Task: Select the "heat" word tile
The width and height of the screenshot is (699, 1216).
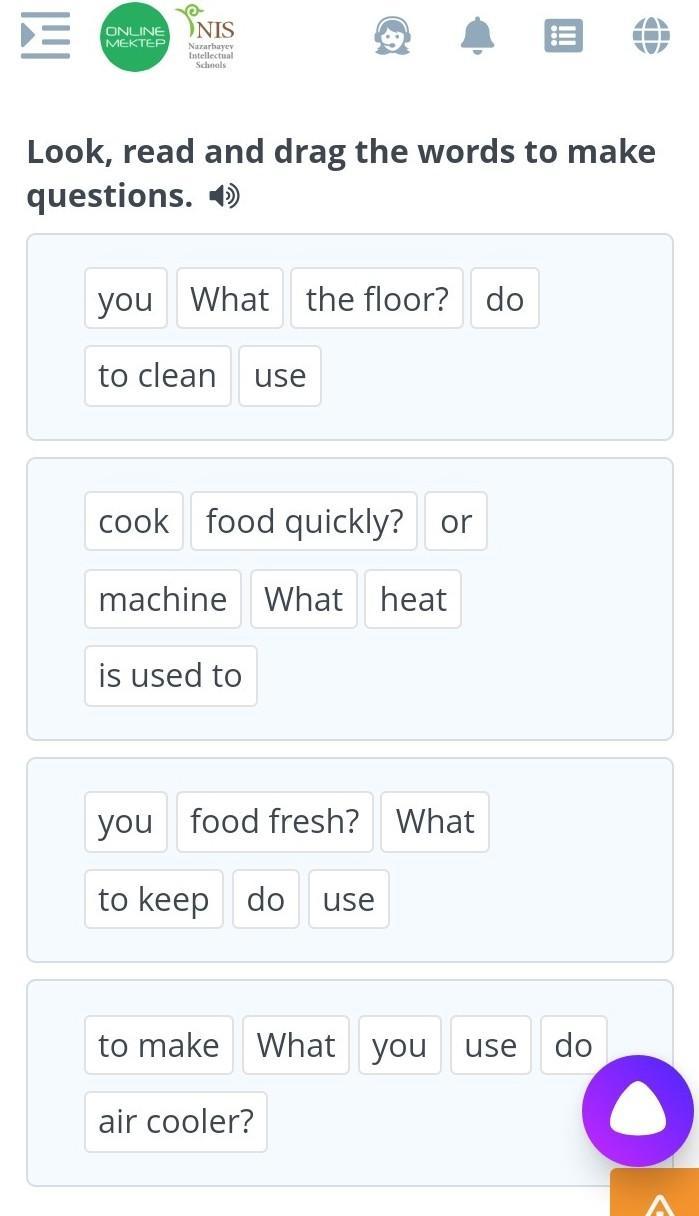Action: (x=413, y=599)
